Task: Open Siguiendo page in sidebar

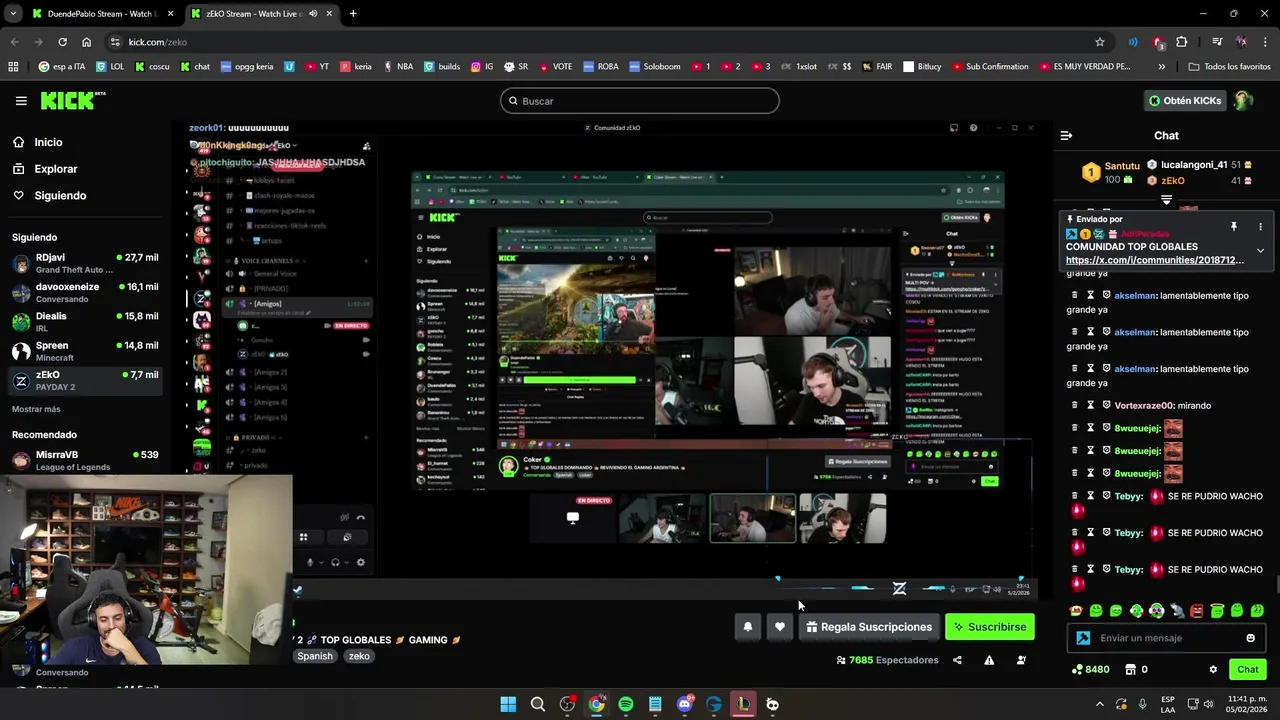Action: [60, 195]
